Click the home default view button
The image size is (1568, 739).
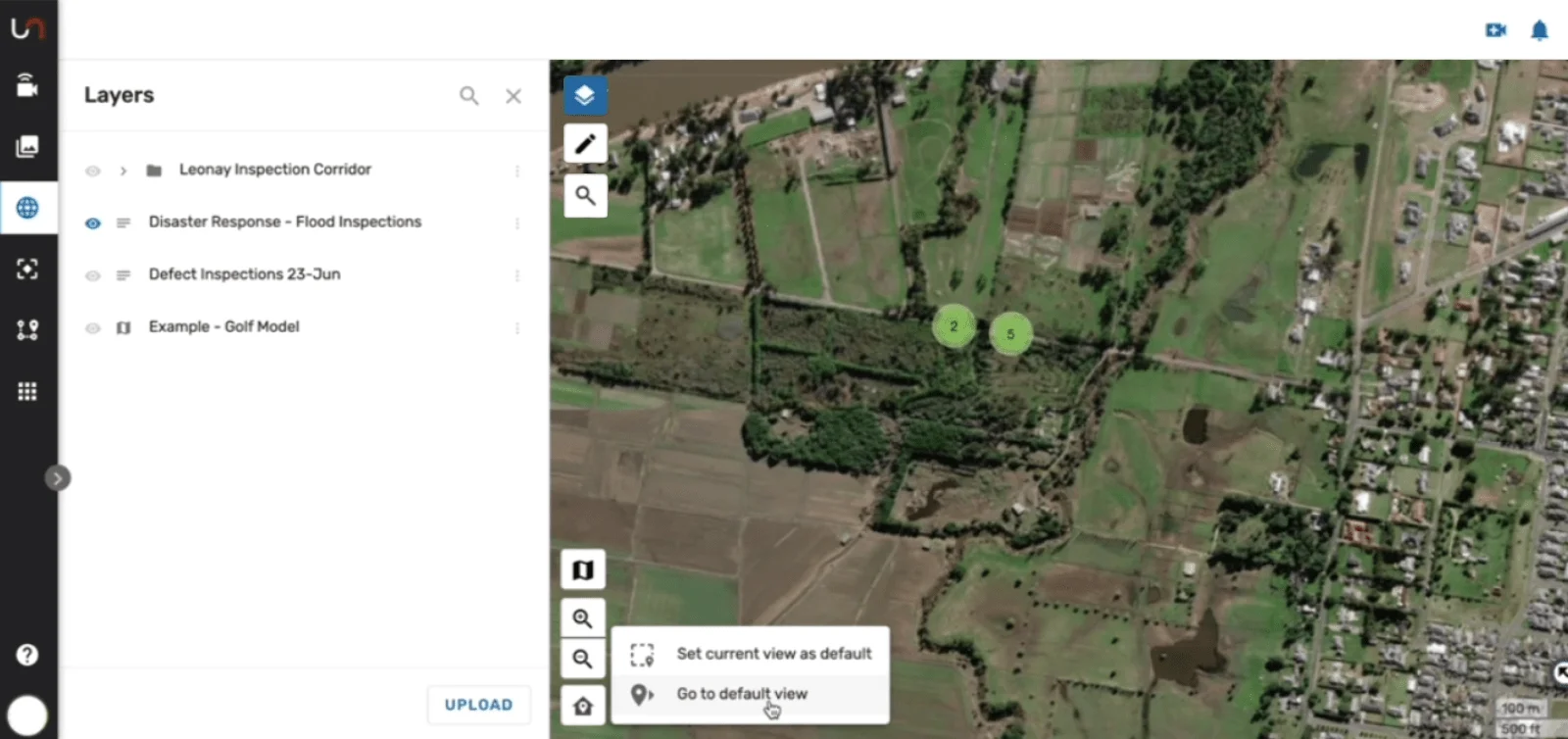pos(583,706)
